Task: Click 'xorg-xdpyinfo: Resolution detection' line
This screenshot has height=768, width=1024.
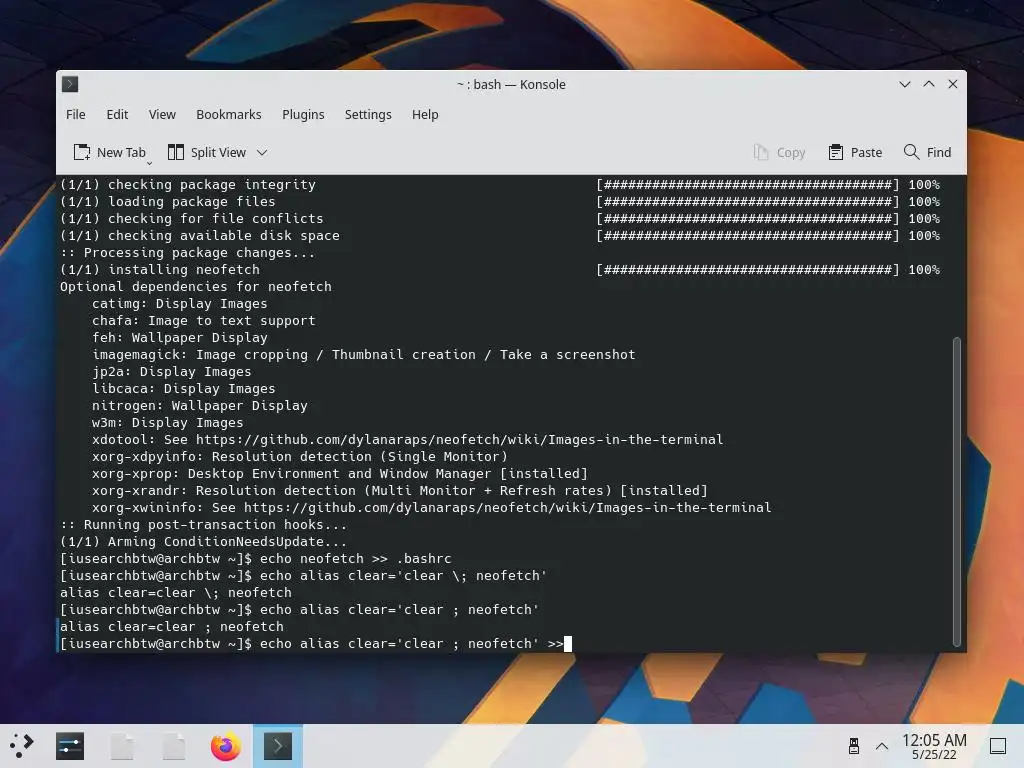Action: pos(300,456)
